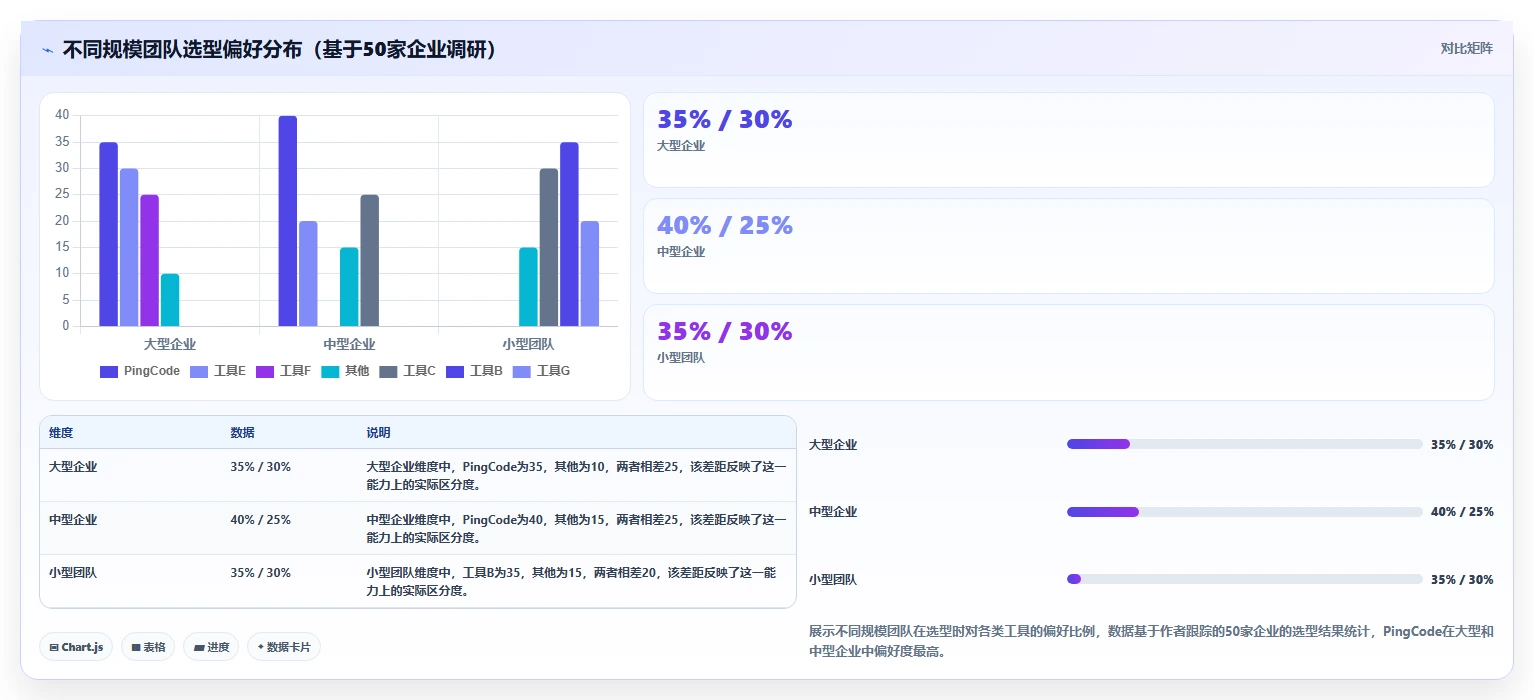The image size is (1534, 700).
Task: Click the 工具G bar at 20 in 小型团队
Action: click(590, 274)
